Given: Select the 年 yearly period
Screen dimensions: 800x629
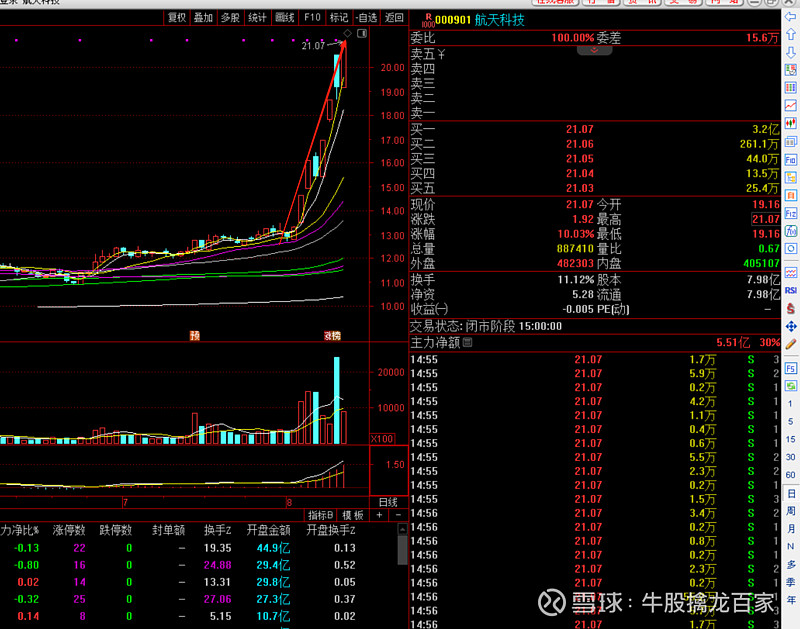Looking at the screenshot, I should click(790, 600).
